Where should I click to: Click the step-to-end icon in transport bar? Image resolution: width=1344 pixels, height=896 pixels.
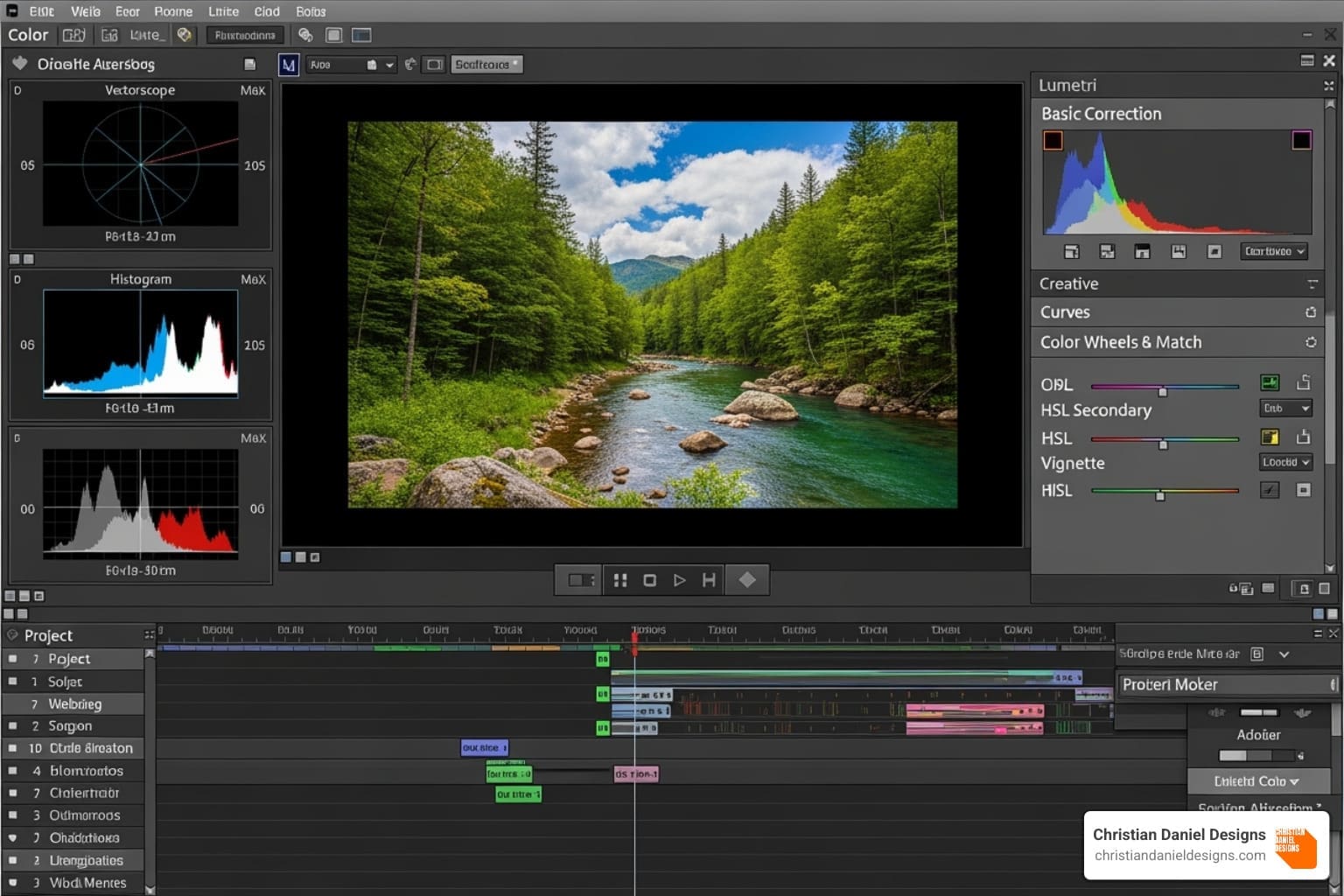pyautogui.click(x=709, y=580)
